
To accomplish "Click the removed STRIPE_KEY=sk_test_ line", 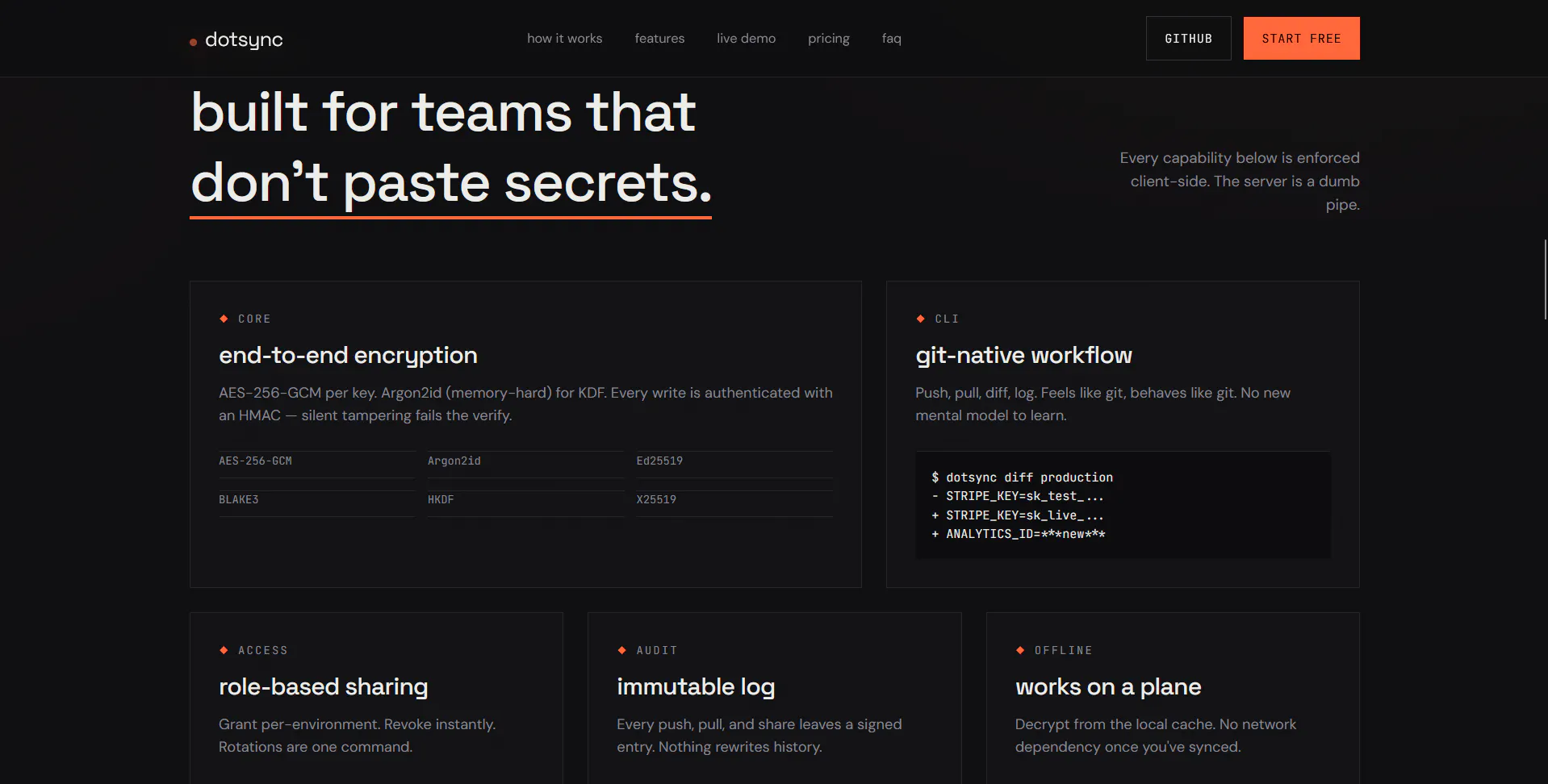I will (1018, 496).
